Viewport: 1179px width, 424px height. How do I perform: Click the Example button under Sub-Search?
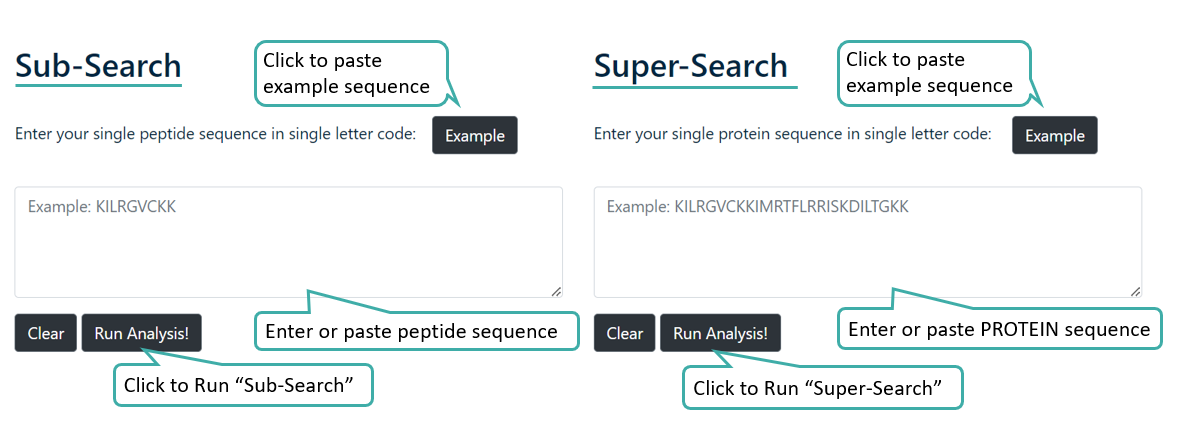[475, 135]
